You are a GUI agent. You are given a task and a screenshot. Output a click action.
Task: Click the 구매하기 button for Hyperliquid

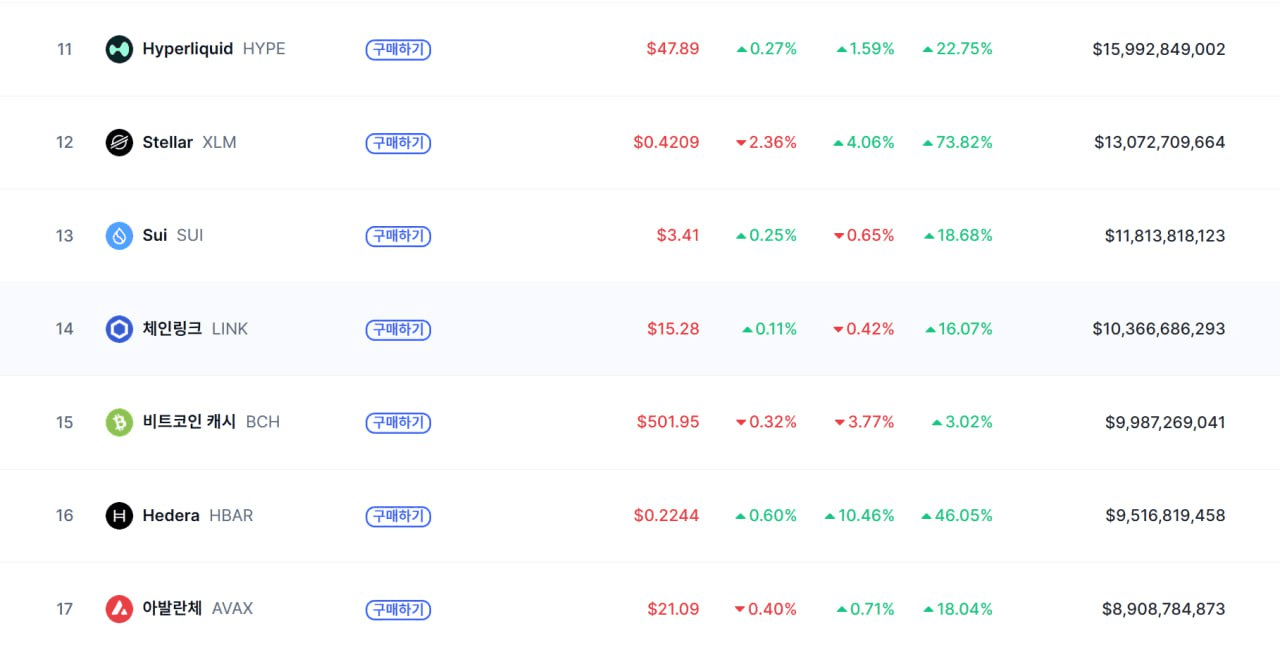[x=398, y=49]
